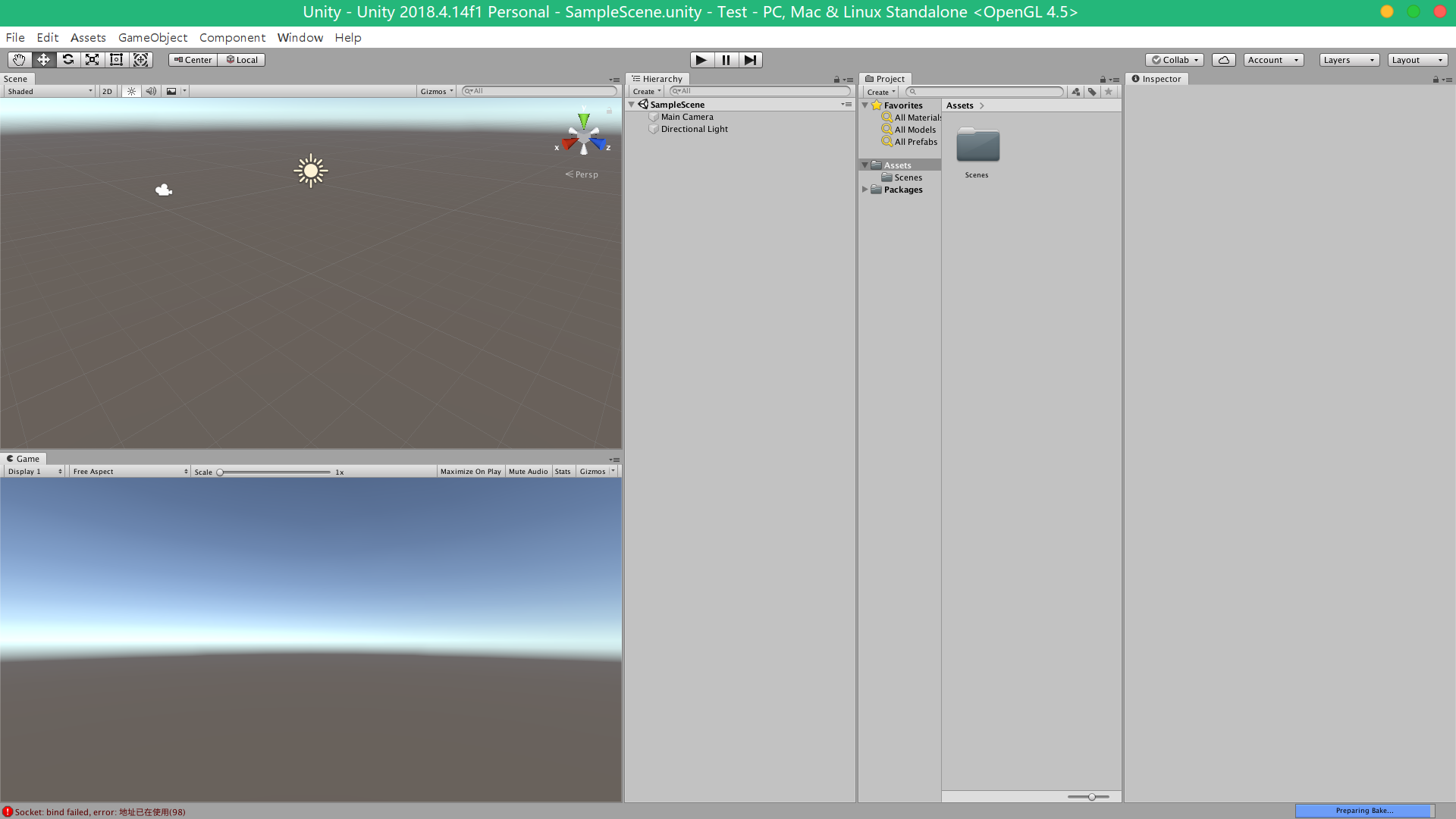Switch to the Inspector tab
The image size is (1456, 819).
pos(1156,79)
